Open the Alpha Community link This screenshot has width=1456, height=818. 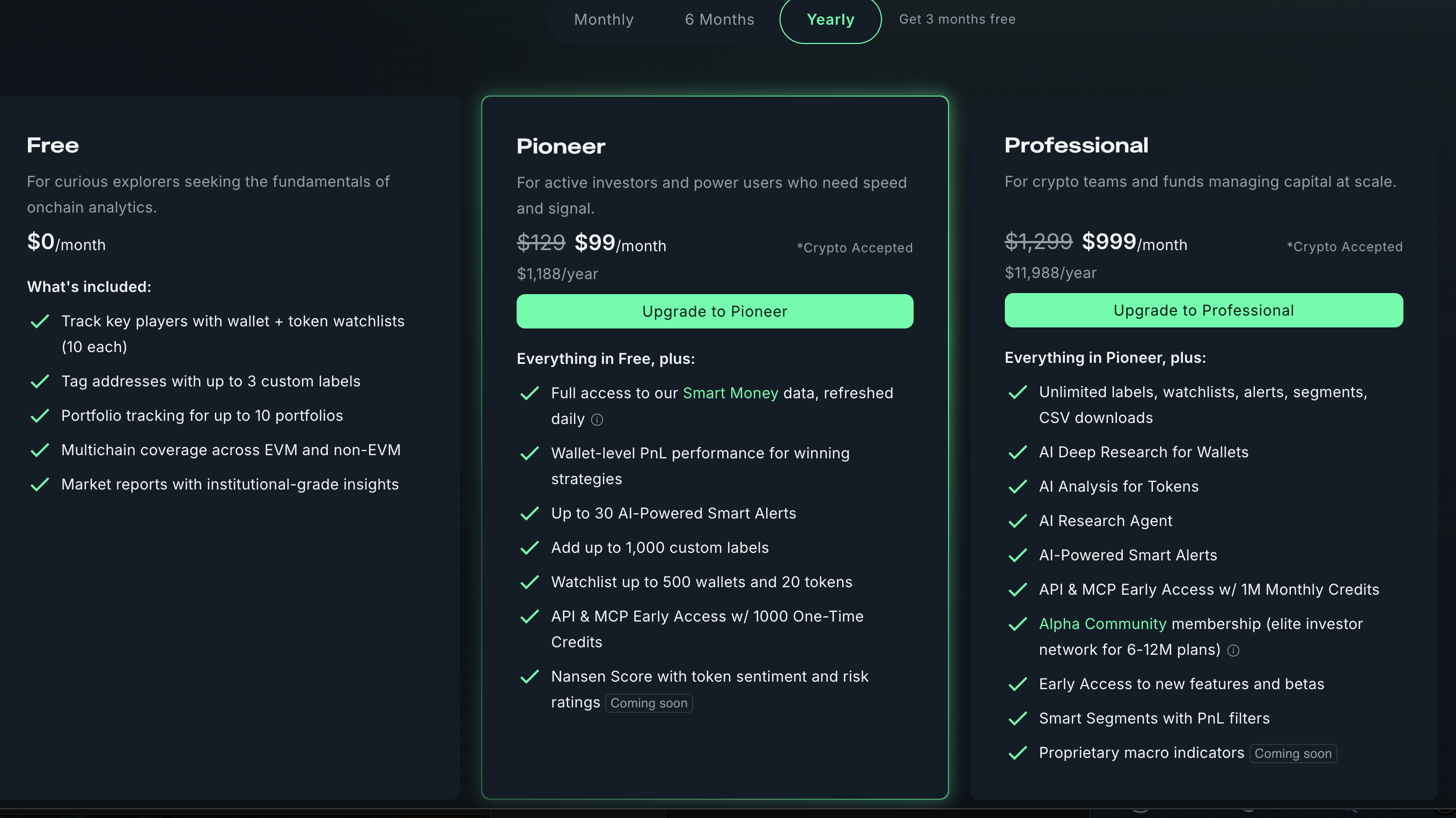(x=1102, y=624)
